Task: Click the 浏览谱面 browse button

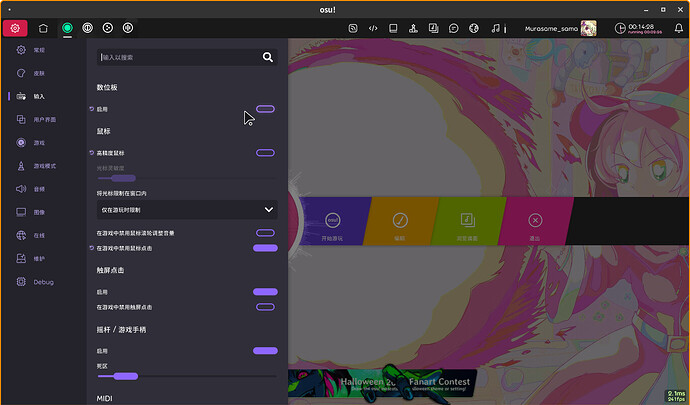Action: [467, 221]
